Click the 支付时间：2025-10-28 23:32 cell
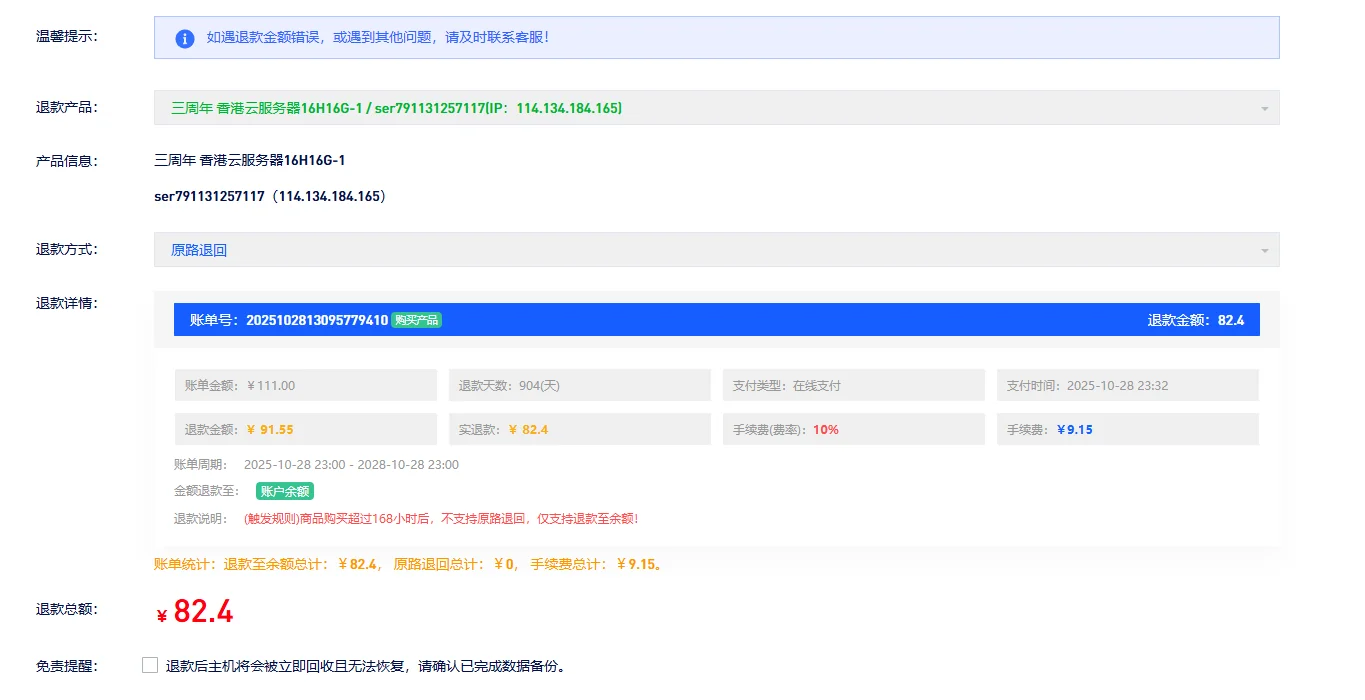Image resolution: width=1365 pixels, height=700 pixels. [1127, 385]
